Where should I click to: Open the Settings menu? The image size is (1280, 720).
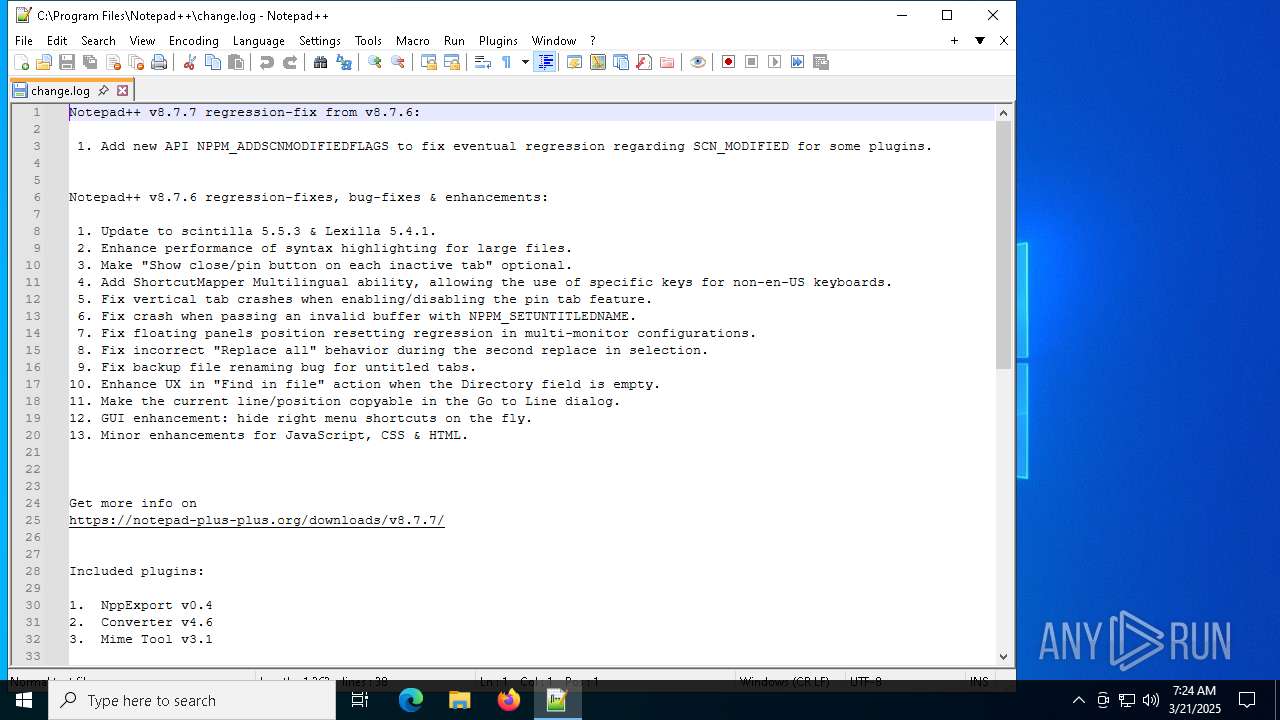click(320, 41)
